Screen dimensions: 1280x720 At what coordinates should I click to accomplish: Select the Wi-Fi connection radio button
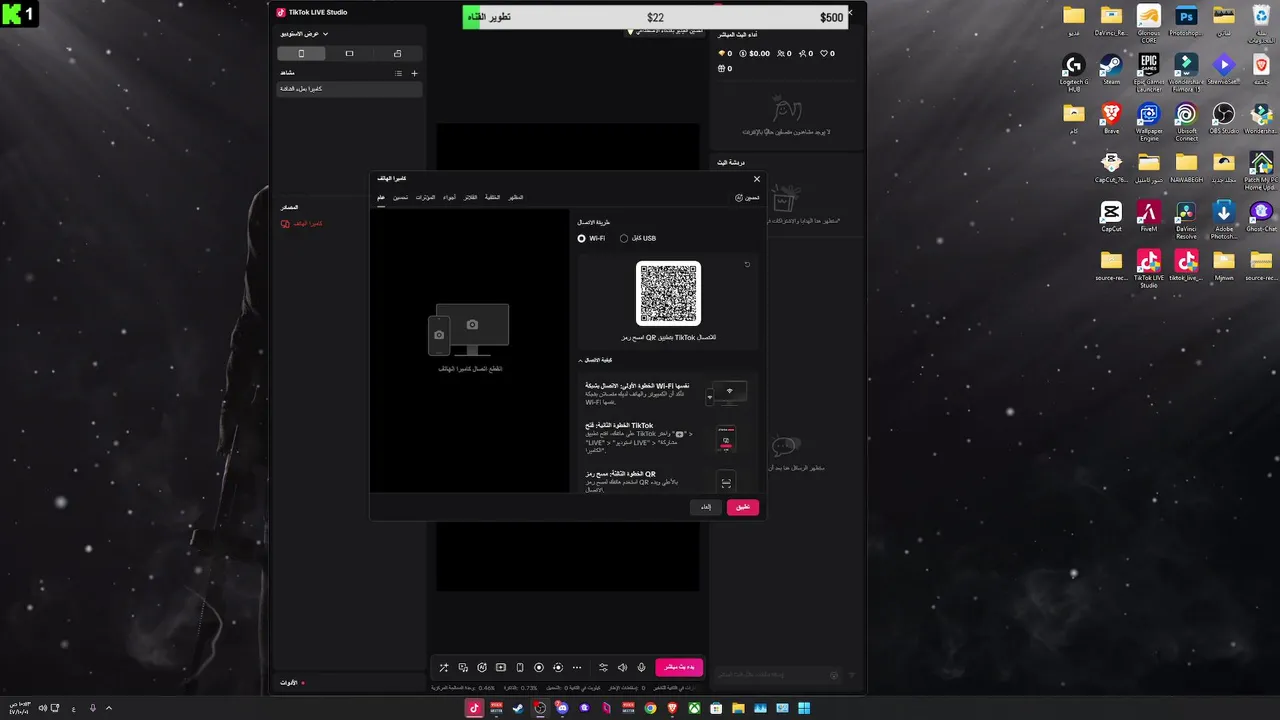click(581, 238)
